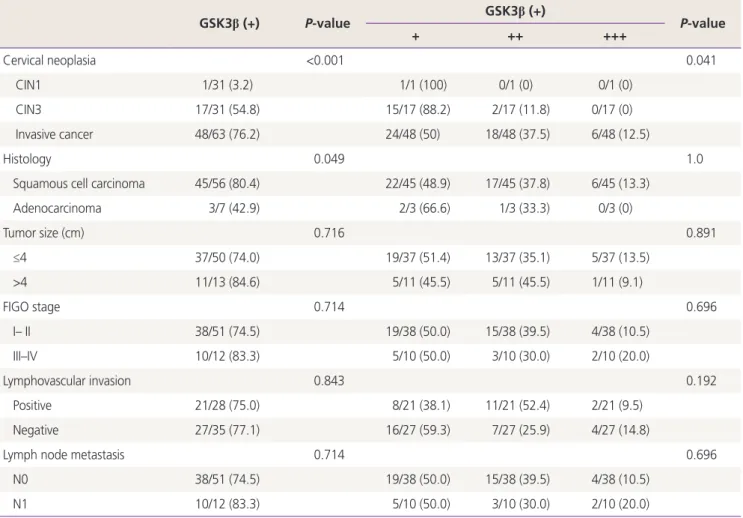Click the Adenocarcinoma row label
Screen dimensions: 743x518
(57, 209)
